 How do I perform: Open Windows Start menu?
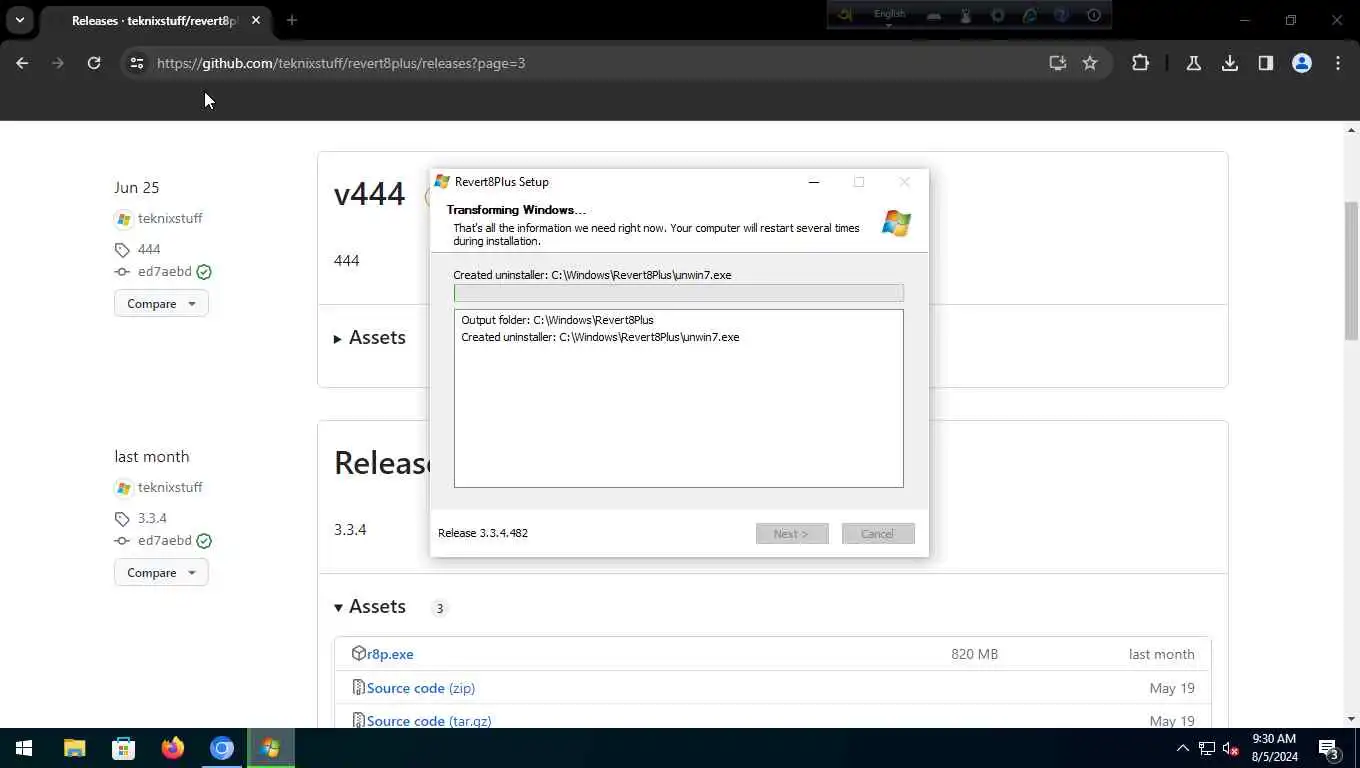point(24,748)
